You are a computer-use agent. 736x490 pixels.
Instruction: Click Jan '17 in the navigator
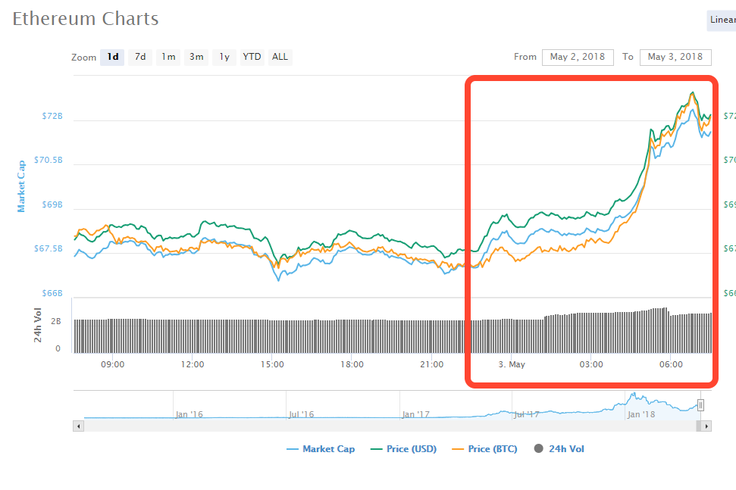415,414
